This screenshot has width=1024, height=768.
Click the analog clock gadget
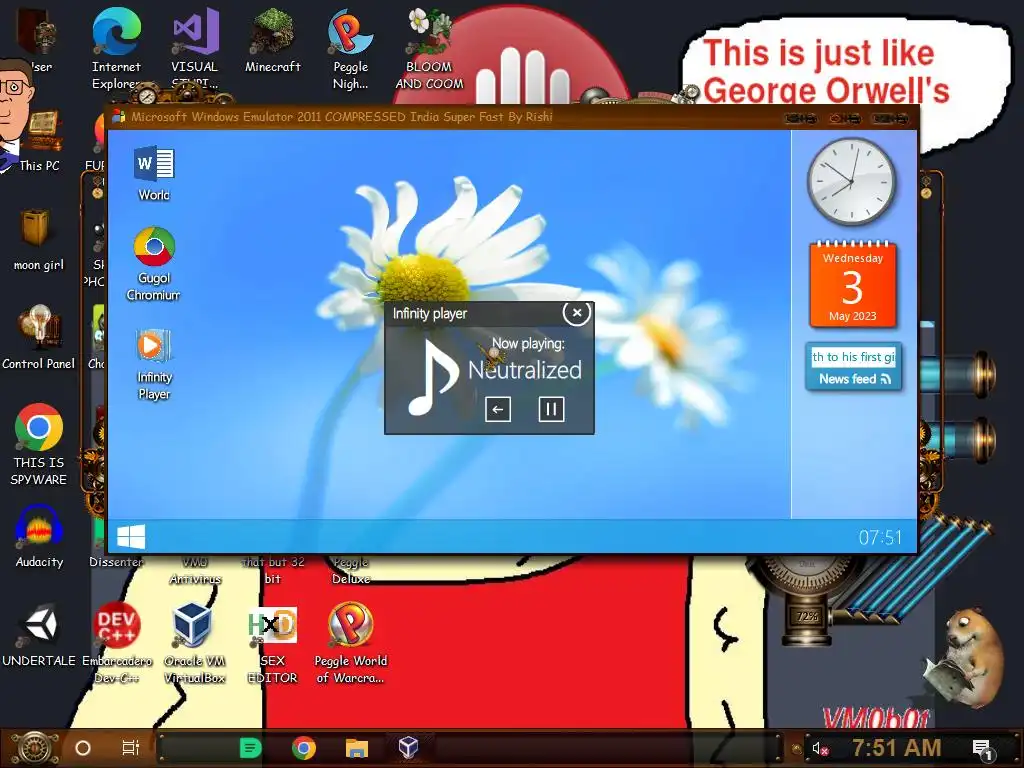coord(852,182)
